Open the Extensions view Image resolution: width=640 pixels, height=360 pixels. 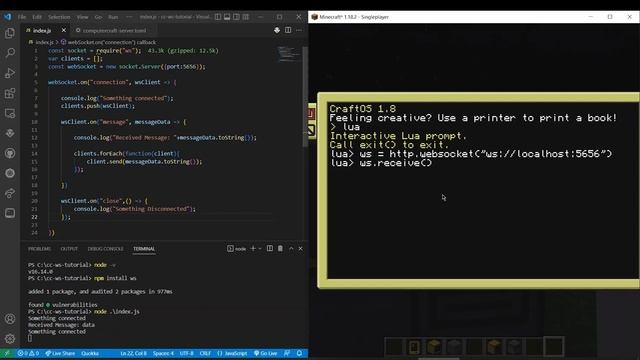coord(10,93)
